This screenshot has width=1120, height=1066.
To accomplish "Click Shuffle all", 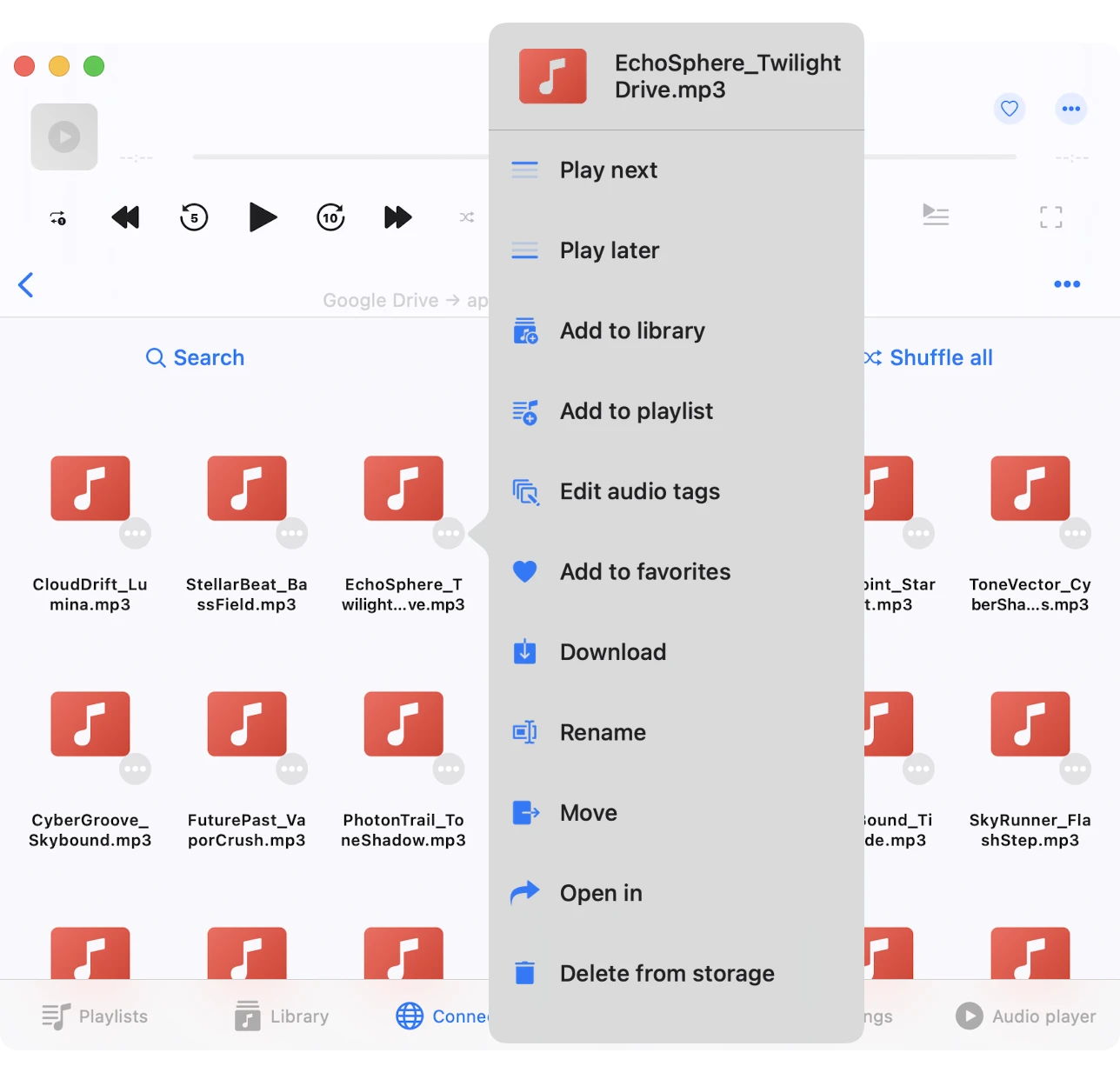I will 929,357.
